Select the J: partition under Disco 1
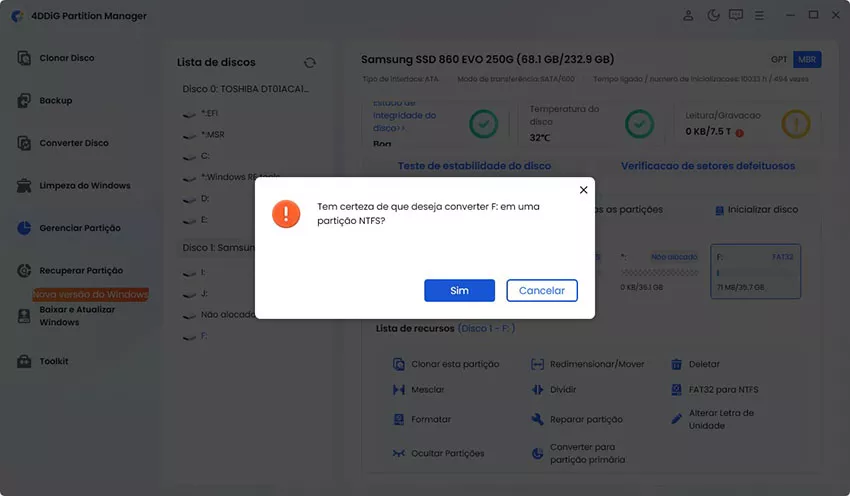850x496 pixels. click(x=204, y=293)
